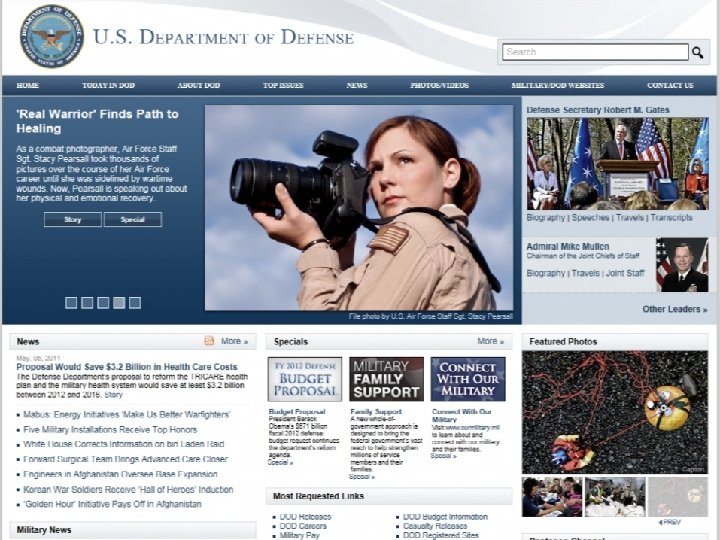Click the Story button in the feature
This screenshot has height=540, width=720.
[x=73, y=219]
